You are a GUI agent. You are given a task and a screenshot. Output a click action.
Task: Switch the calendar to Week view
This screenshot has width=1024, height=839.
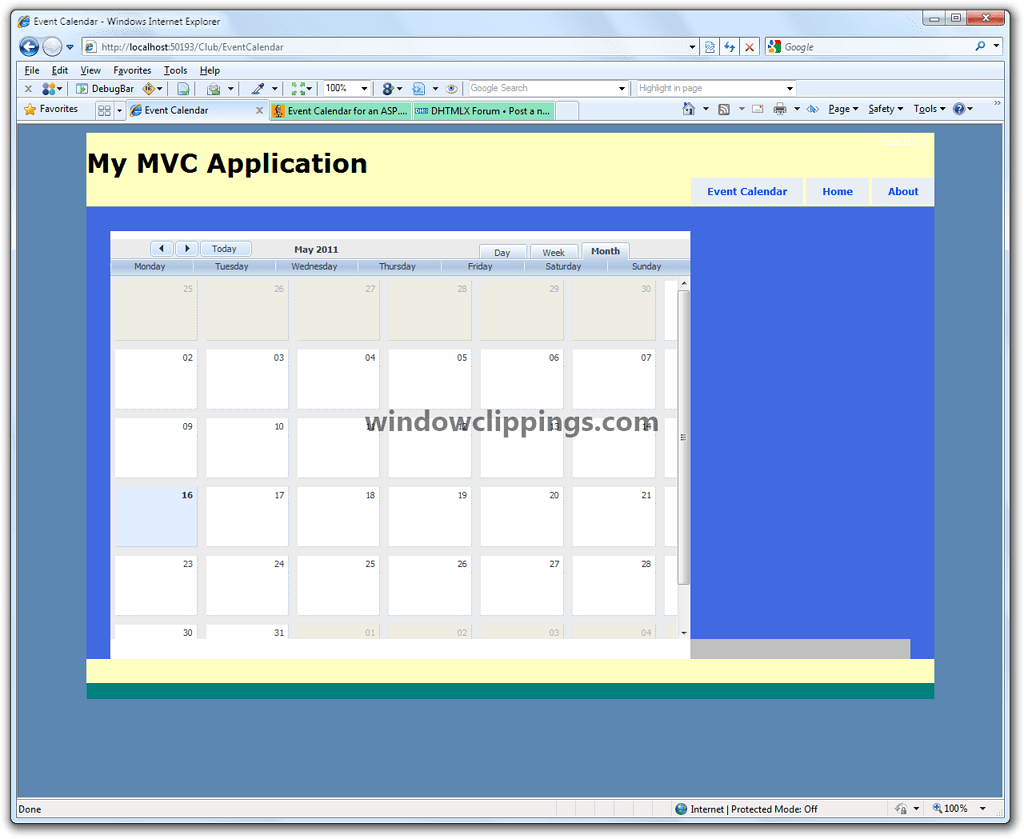[x=554, y=252]
